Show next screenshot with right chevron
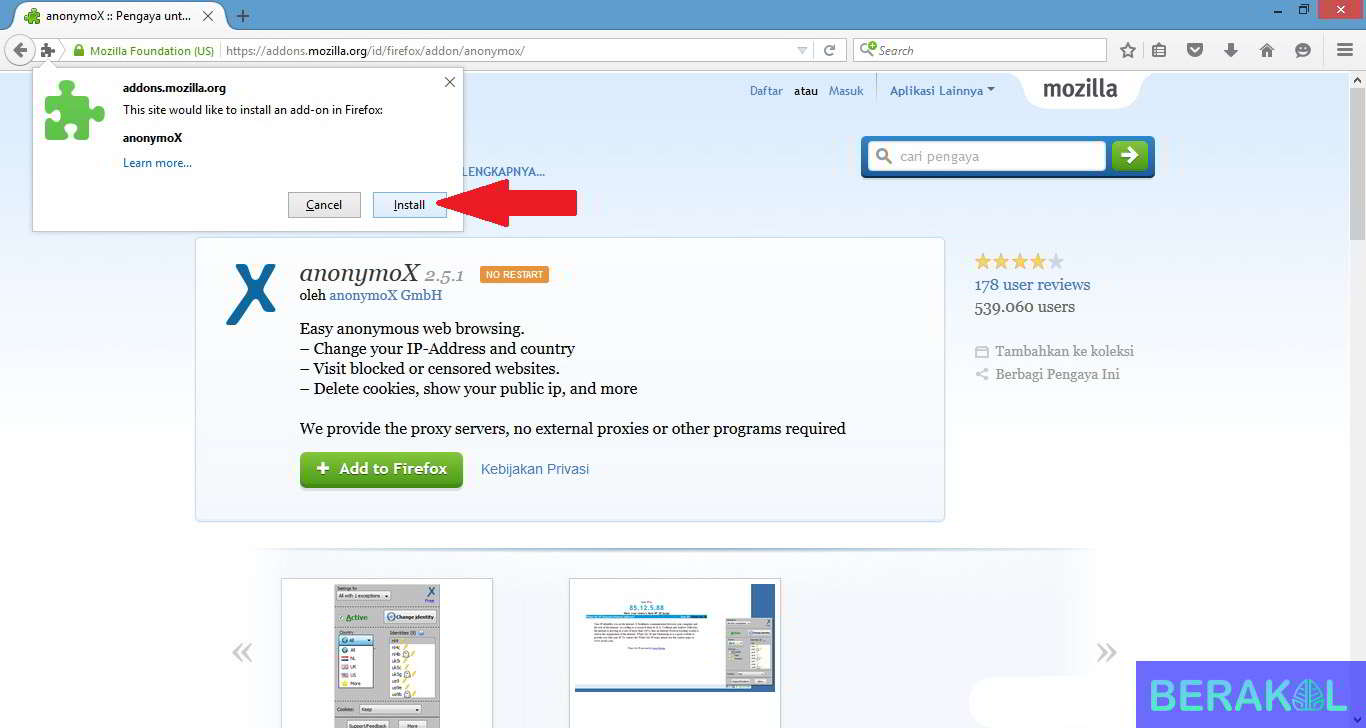The width and height of the screenshot is (1366, 728). point(1106,653)
